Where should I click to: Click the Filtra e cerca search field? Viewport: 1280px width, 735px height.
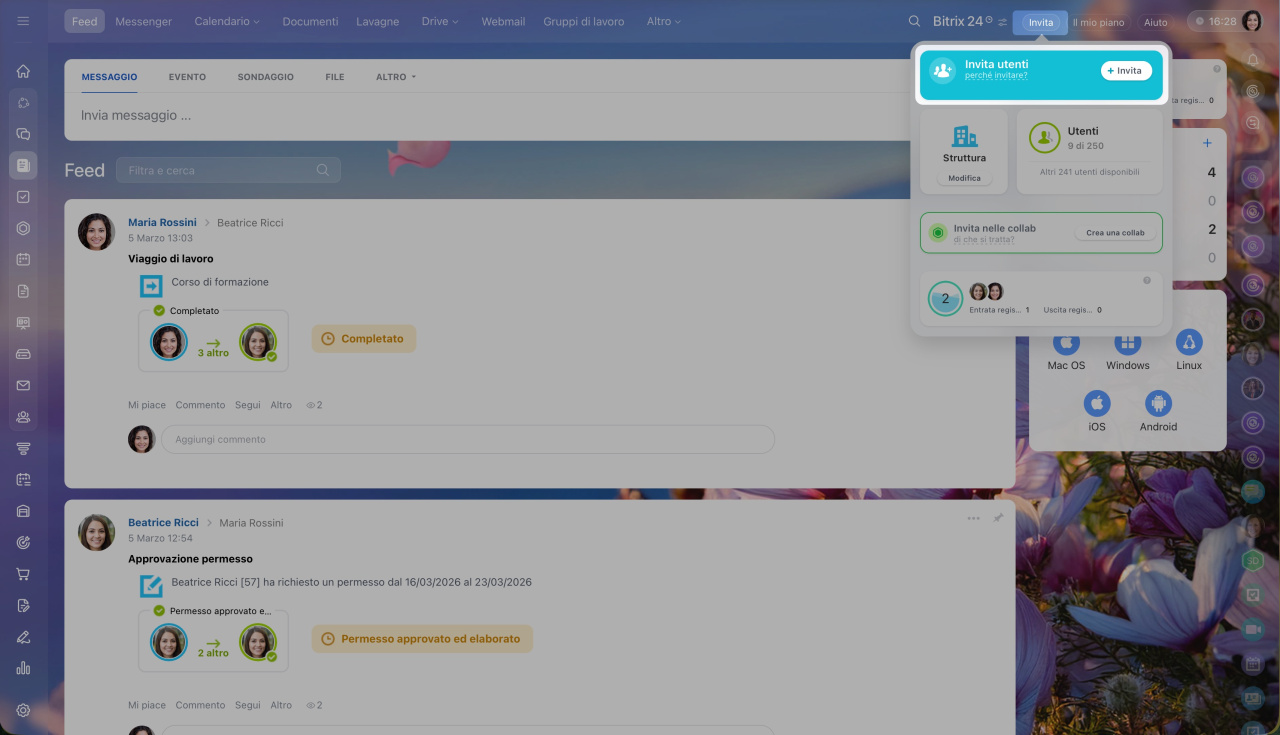(220, 170)
